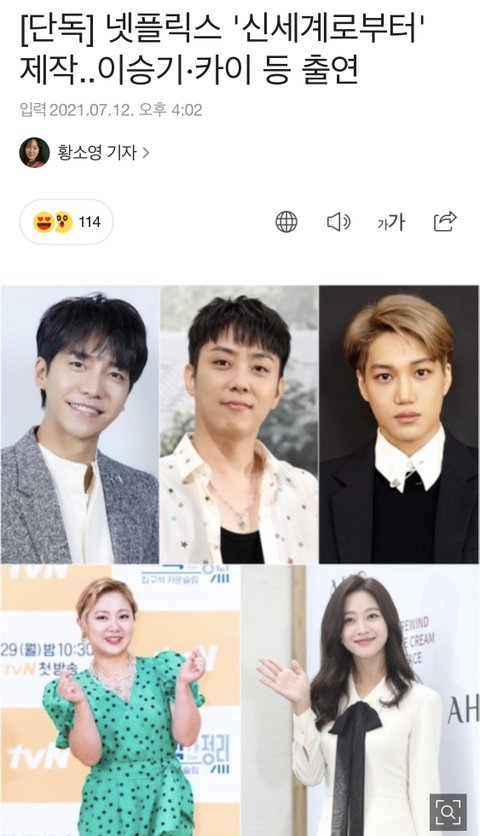Tap the heart-eyes emoji reaction

pyautogui.click(x=43, y=222)
